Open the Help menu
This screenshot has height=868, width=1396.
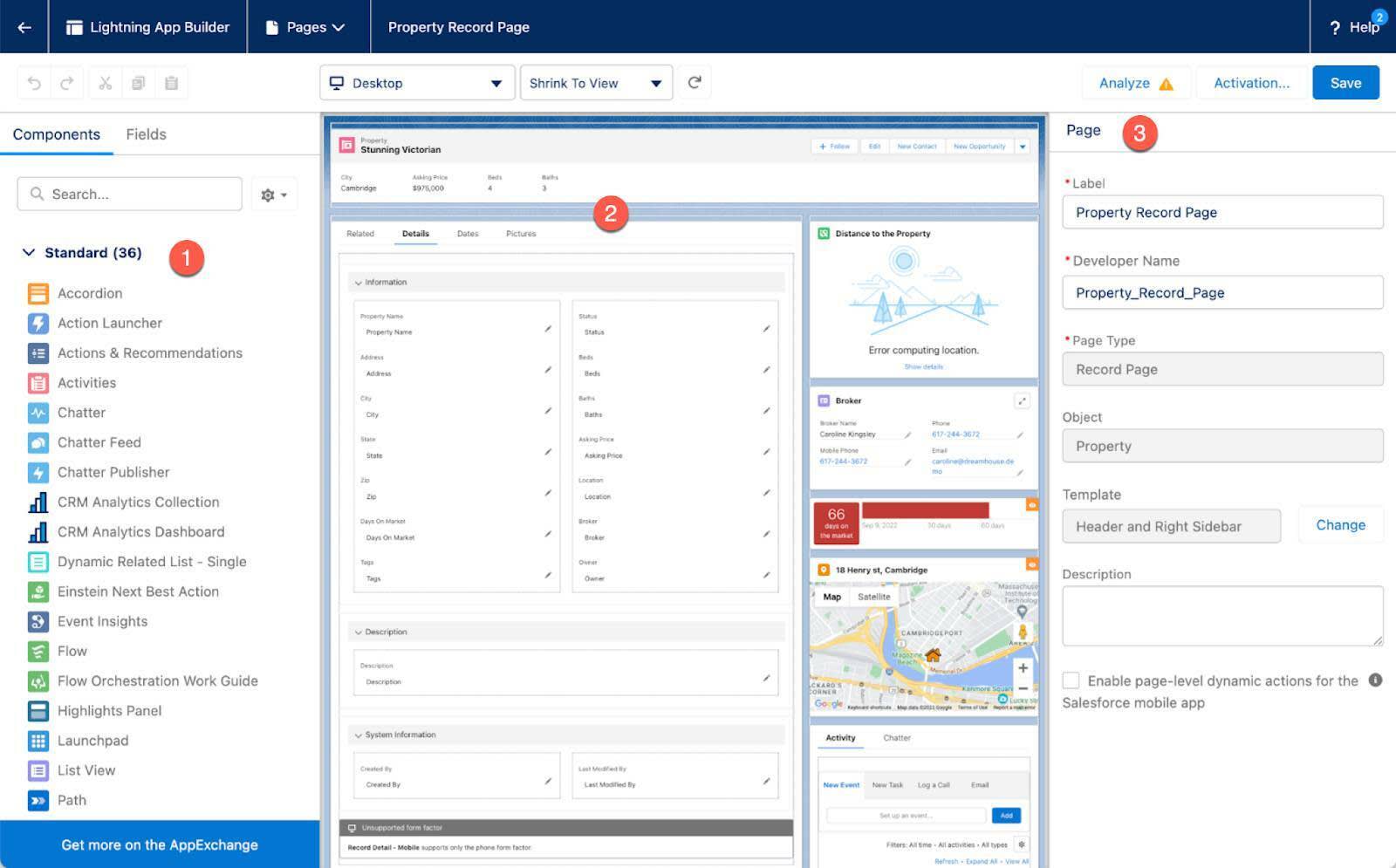[1353, 27]
